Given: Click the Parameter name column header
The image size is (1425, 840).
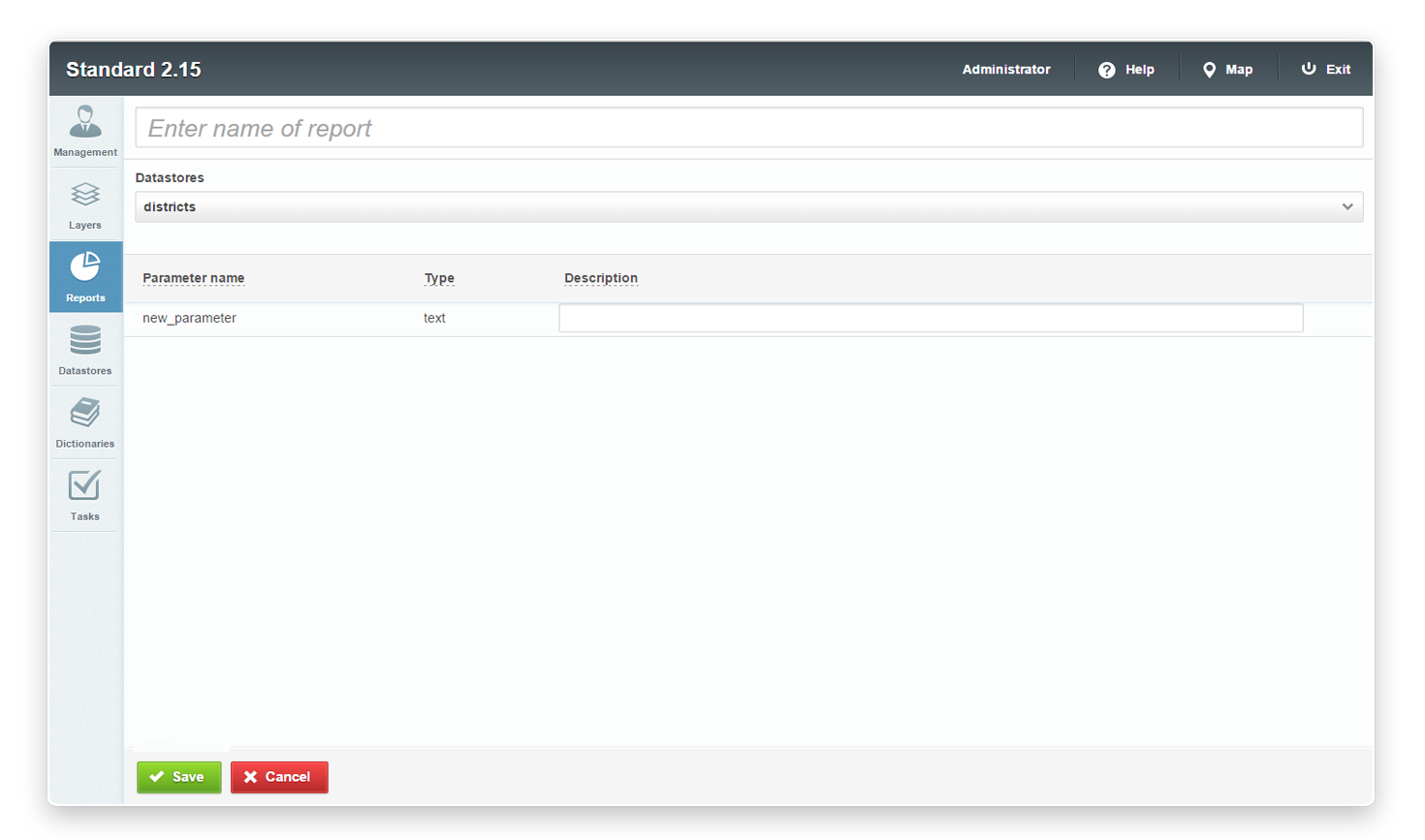Looking at the screenshot, I should 193,278.
